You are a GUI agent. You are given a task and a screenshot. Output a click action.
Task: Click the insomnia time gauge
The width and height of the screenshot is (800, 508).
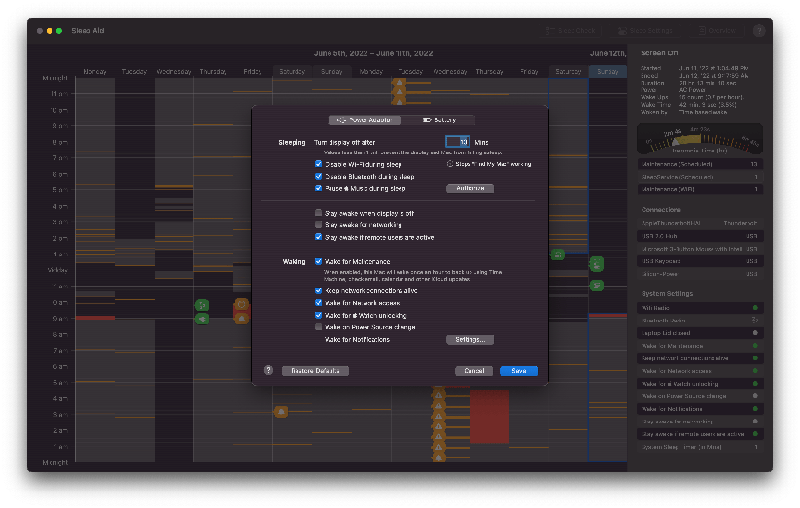[699, 138]
